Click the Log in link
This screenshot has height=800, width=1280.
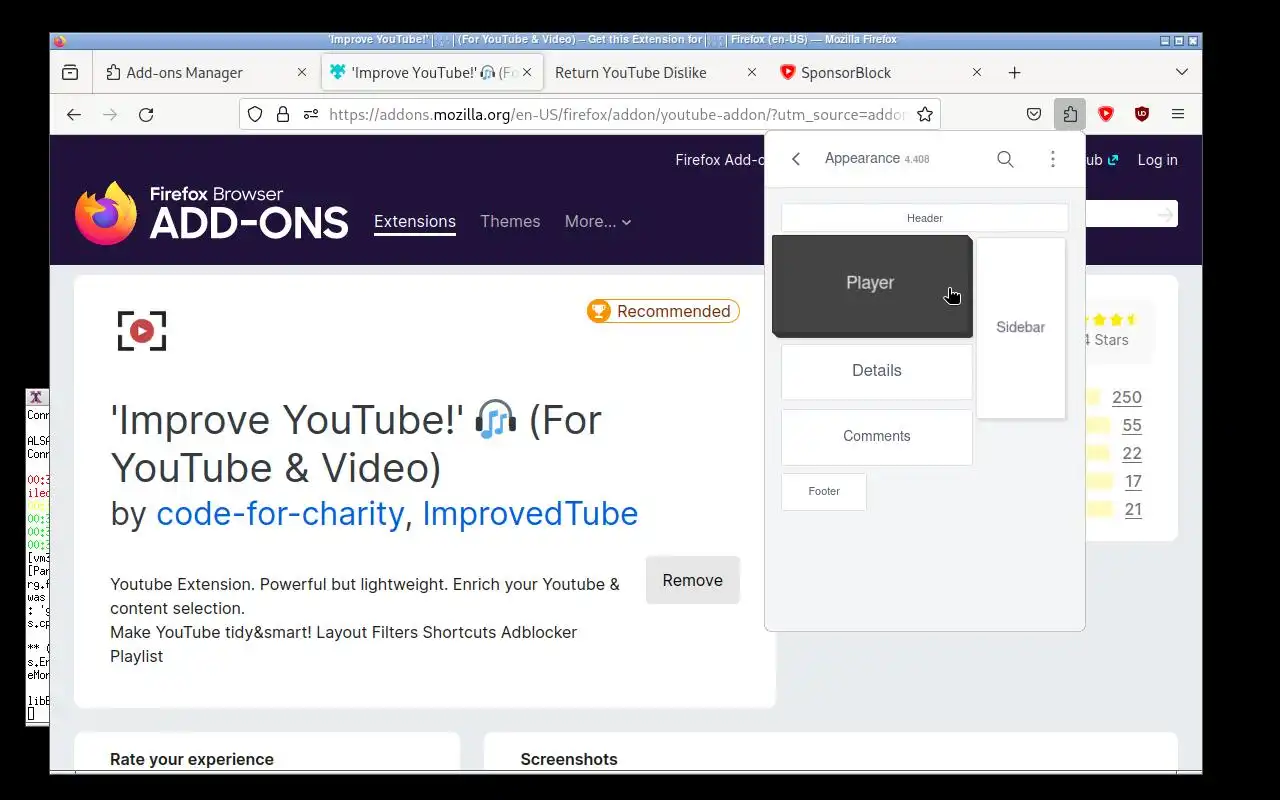coord(1157,160)
